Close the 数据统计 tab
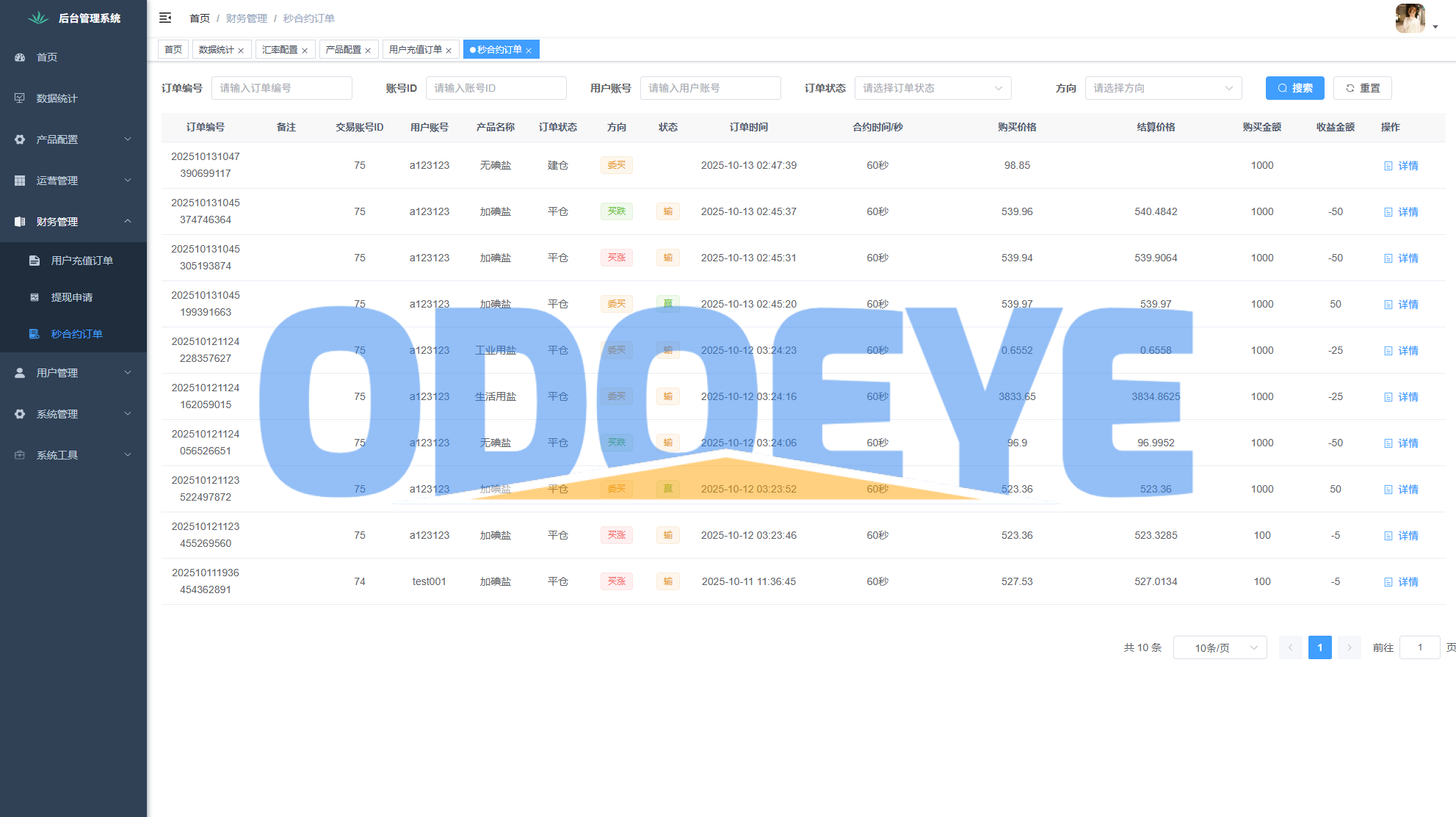This screenshot has width=1456, height=817. click(x=241, y=51)
